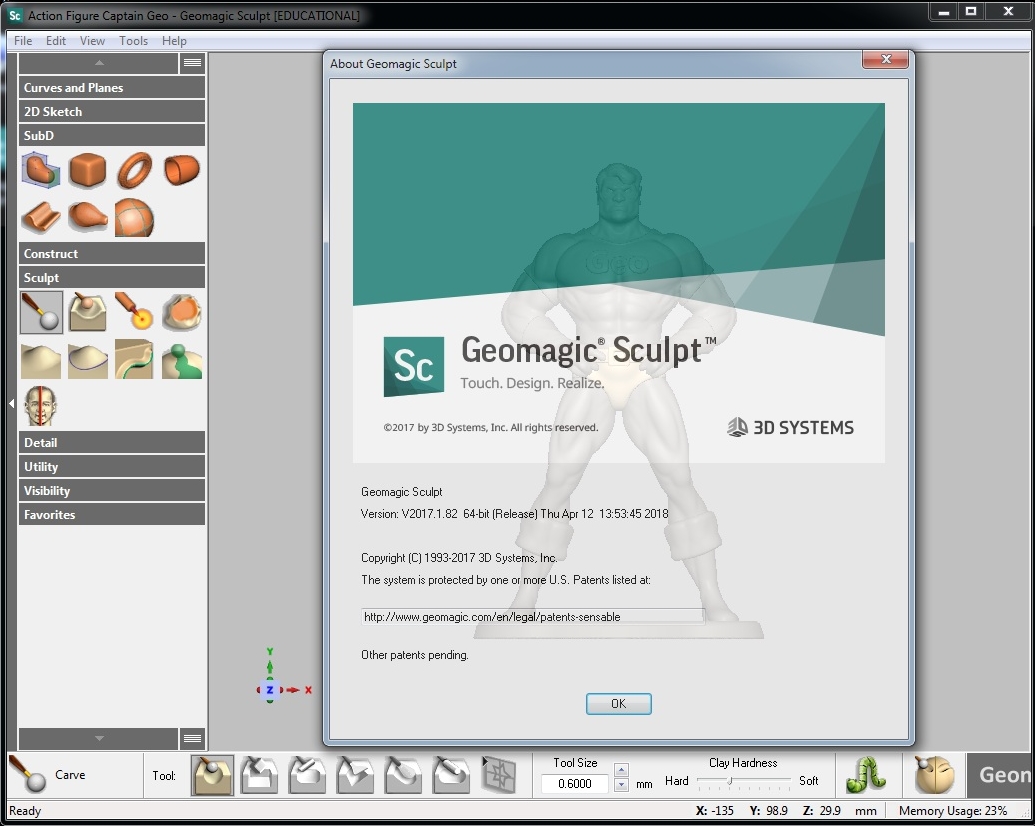This screenshot has height=826, width=1035.
Task: Open the Edit menu
Action: (56, 41)
